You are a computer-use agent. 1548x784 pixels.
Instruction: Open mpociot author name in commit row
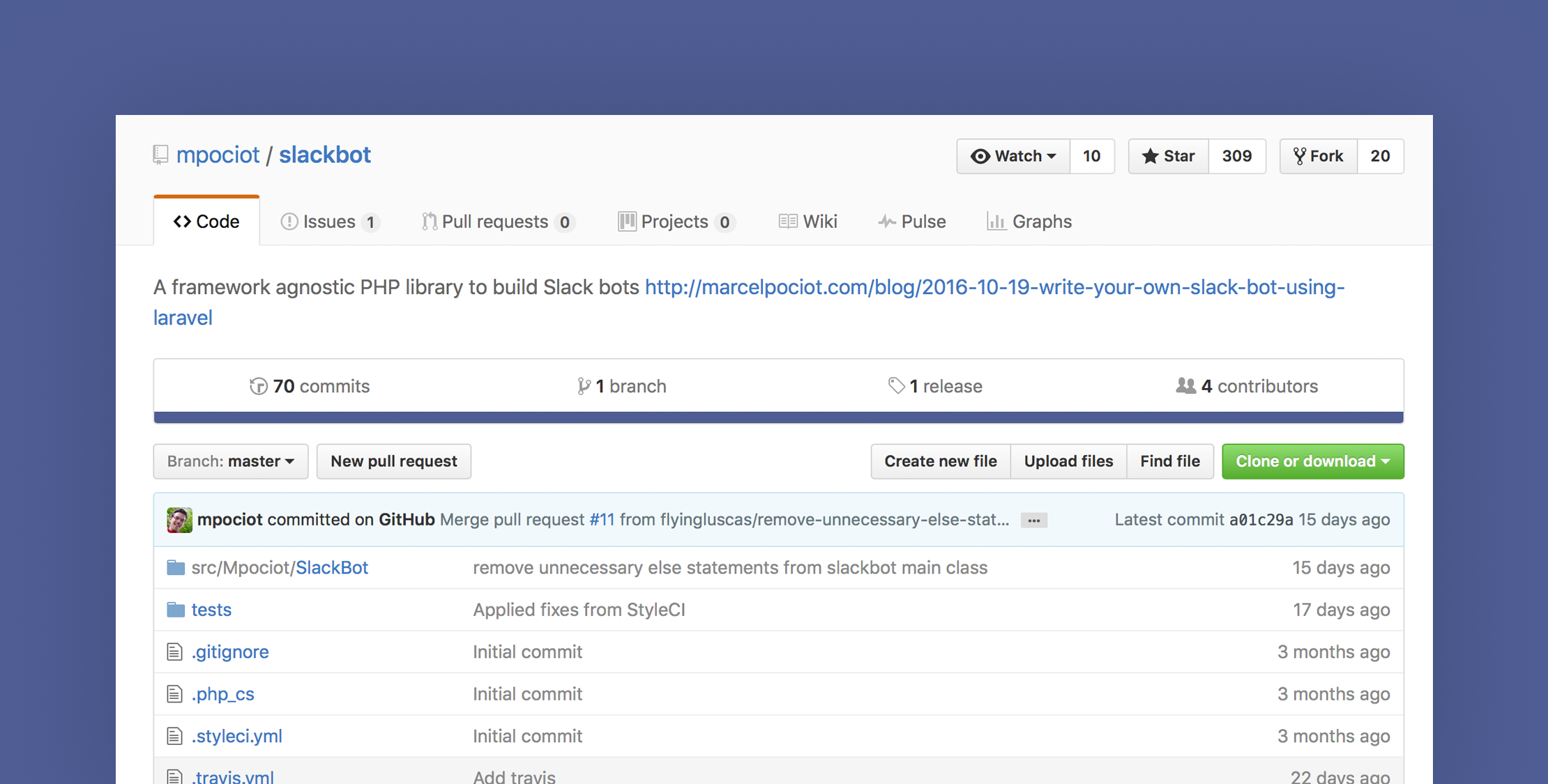tap(230, 520)
